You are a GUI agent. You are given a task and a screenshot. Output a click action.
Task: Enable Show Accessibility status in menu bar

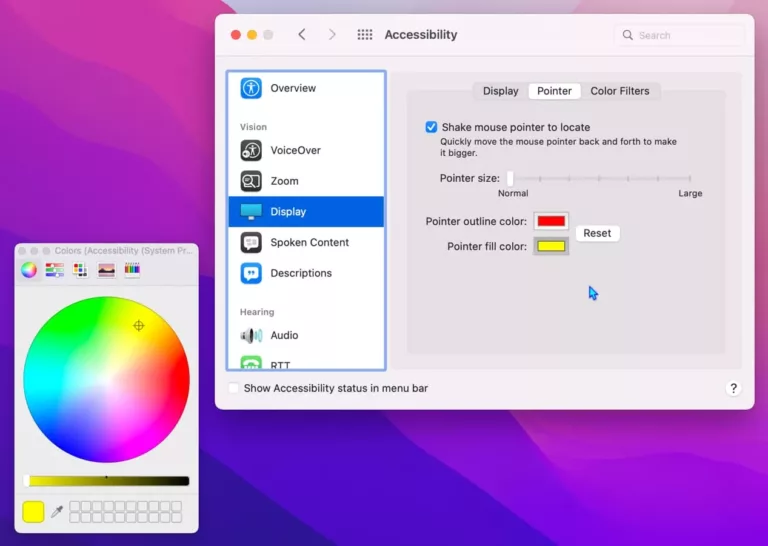point(234,388)
